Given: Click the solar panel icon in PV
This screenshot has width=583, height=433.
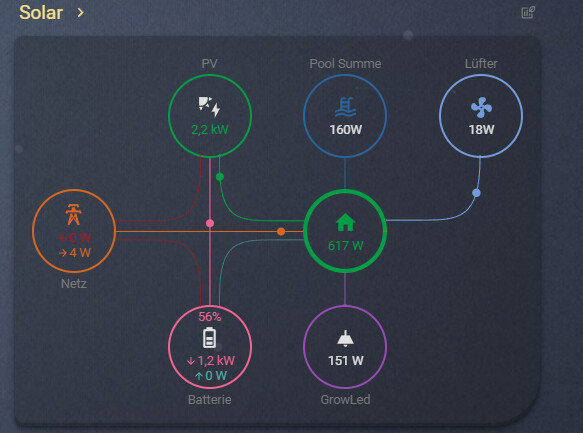Looking at the screenshot, I should point(209,107).
